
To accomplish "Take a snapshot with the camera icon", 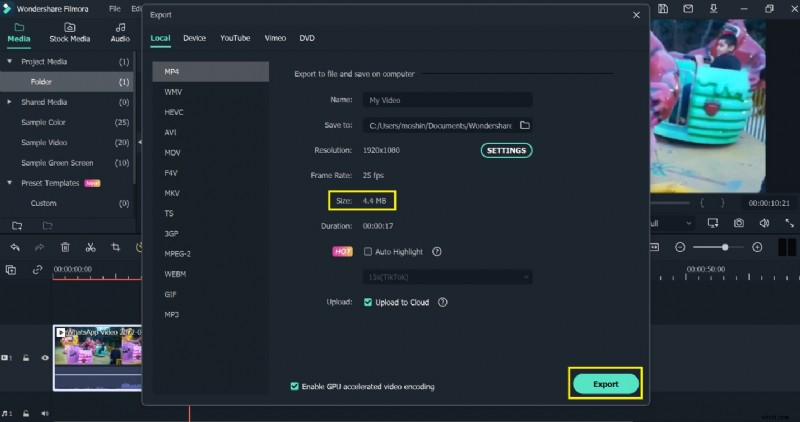I will (x=739, y=223).
